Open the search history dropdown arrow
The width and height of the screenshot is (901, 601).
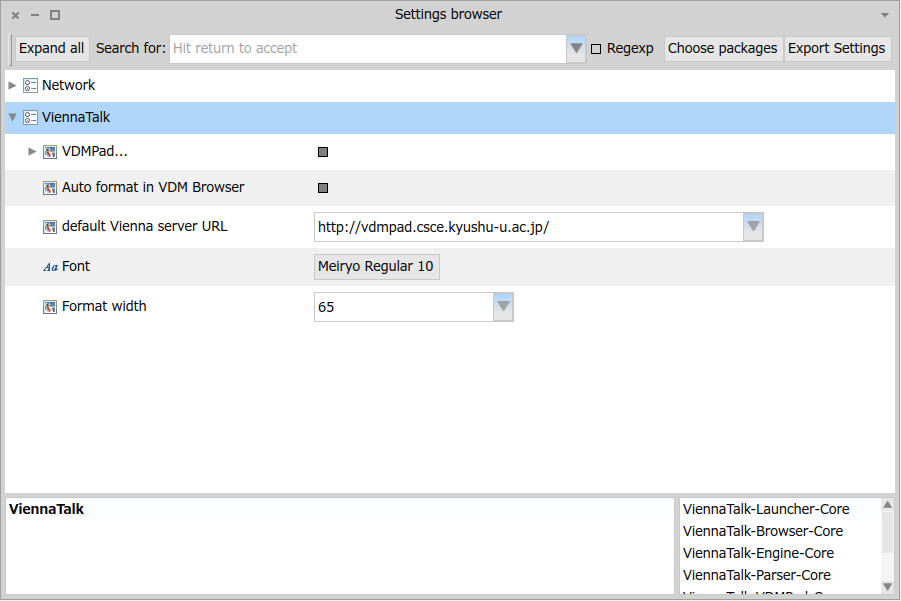pyautogui.click(x=576, y=49)
